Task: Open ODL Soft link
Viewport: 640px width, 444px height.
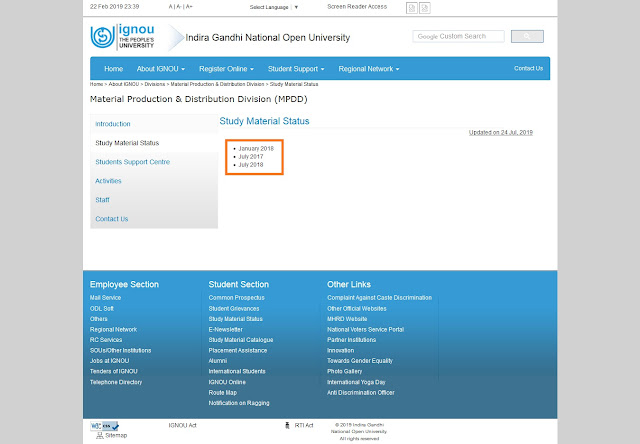Action: pos(102,309)
